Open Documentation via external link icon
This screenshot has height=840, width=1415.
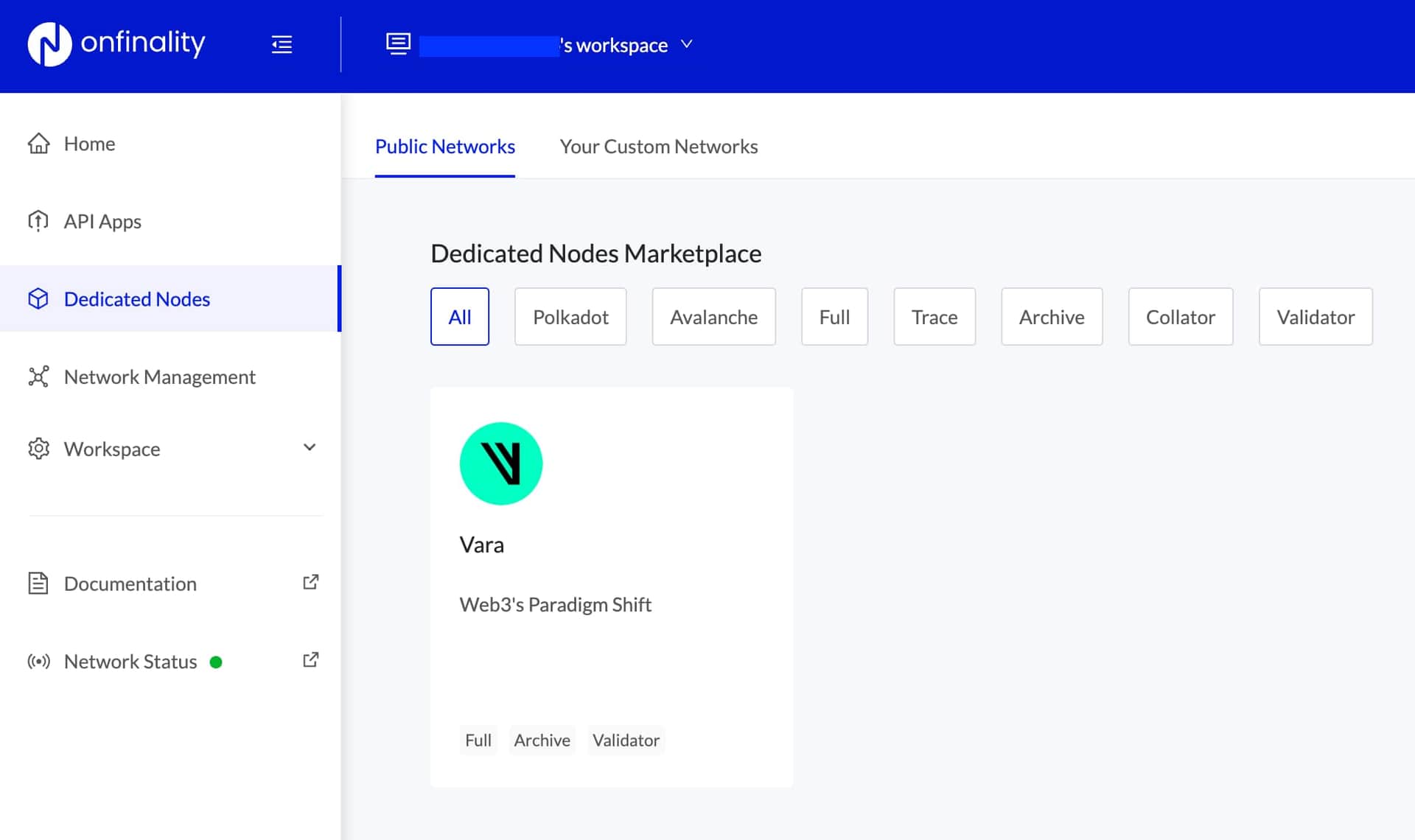tap(310, 582)
